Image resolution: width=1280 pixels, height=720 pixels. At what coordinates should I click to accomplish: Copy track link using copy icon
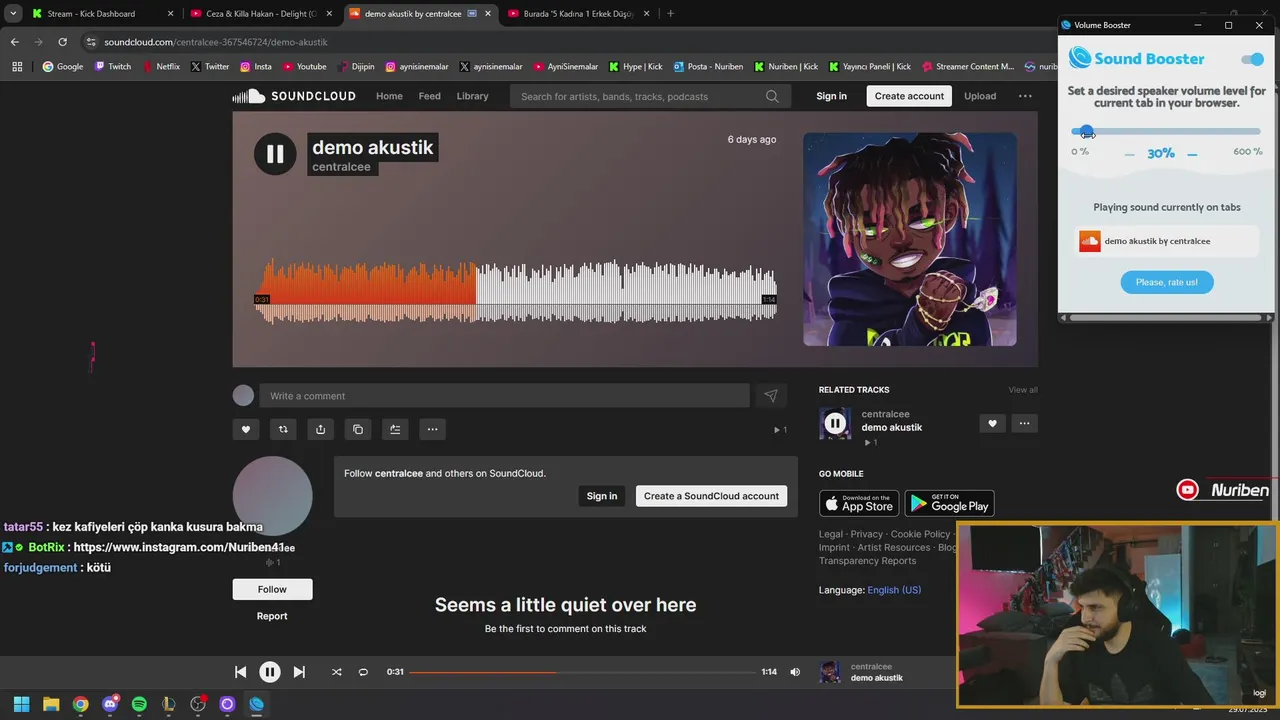point(358,429)
